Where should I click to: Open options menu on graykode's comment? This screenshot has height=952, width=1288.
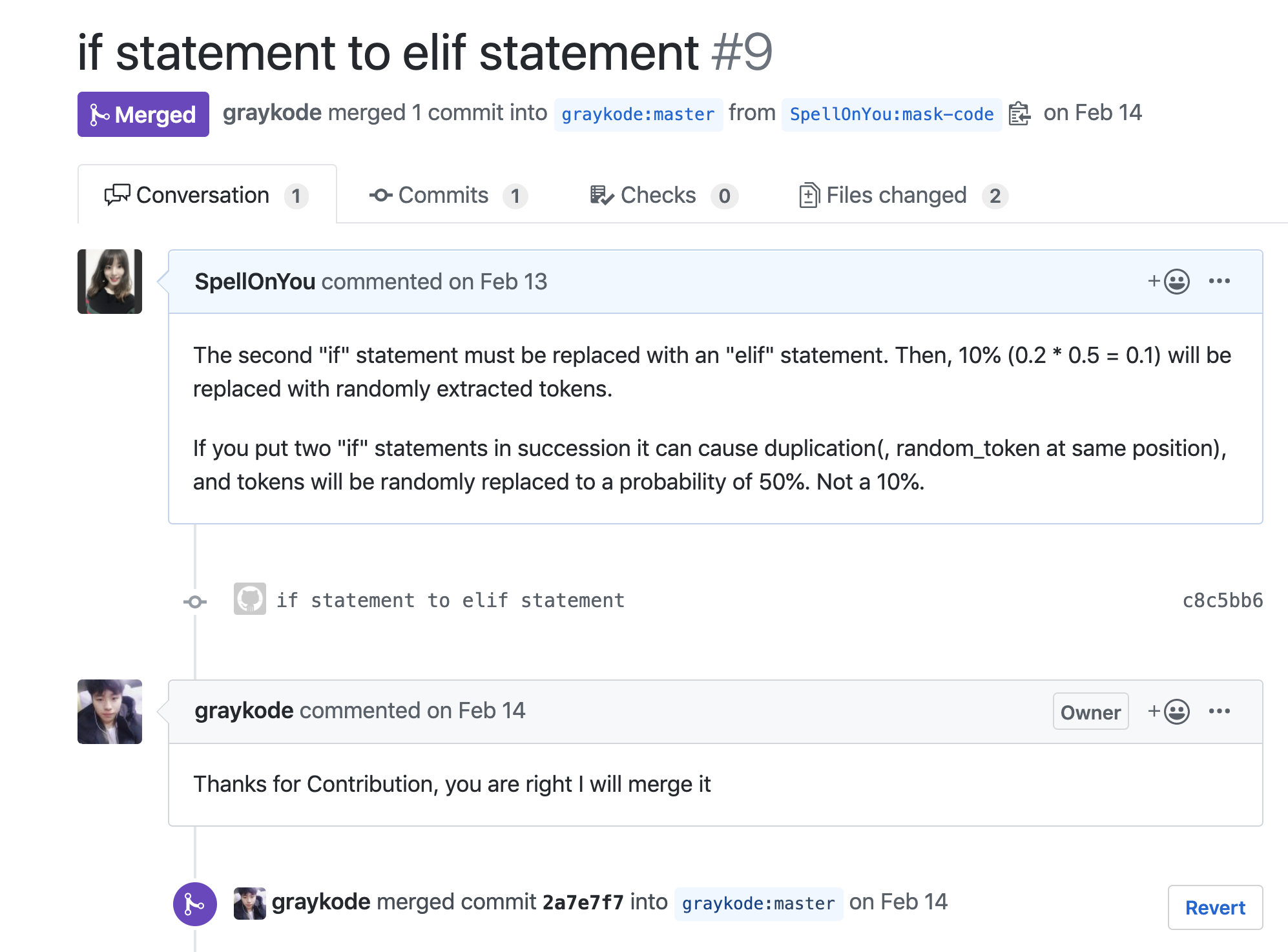pyautogui.click(x=1220, y=711)
